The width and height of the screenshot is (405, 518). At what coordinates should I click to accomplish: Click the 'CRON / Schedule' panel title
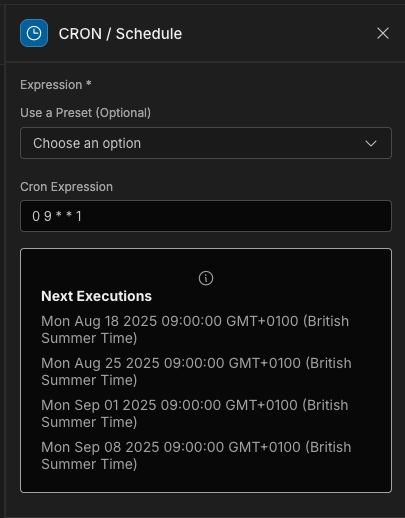tap(120, 34)
